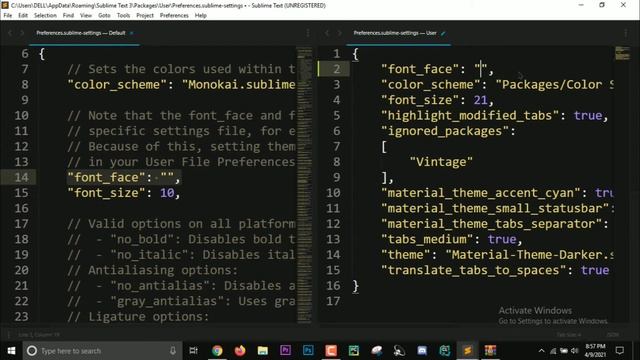
Task: Open the View menu
Action: point(86,16)
